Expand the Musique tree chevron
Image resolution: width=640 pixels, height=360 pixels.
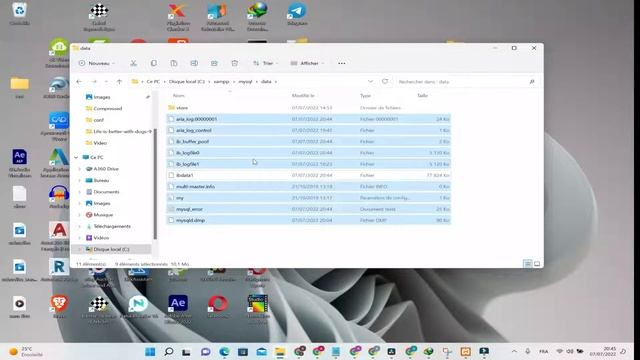point(80,215)
